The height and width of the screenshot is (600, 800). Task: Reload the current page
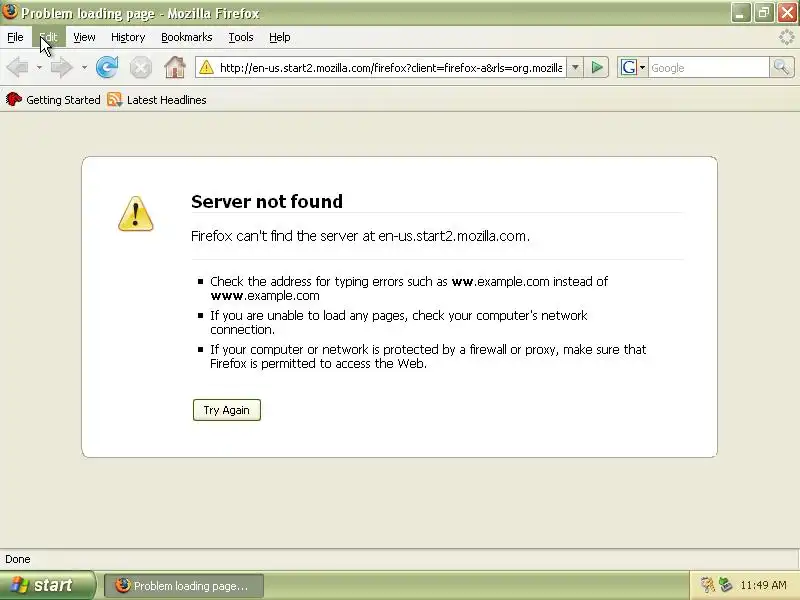click(x=107, y=67)
